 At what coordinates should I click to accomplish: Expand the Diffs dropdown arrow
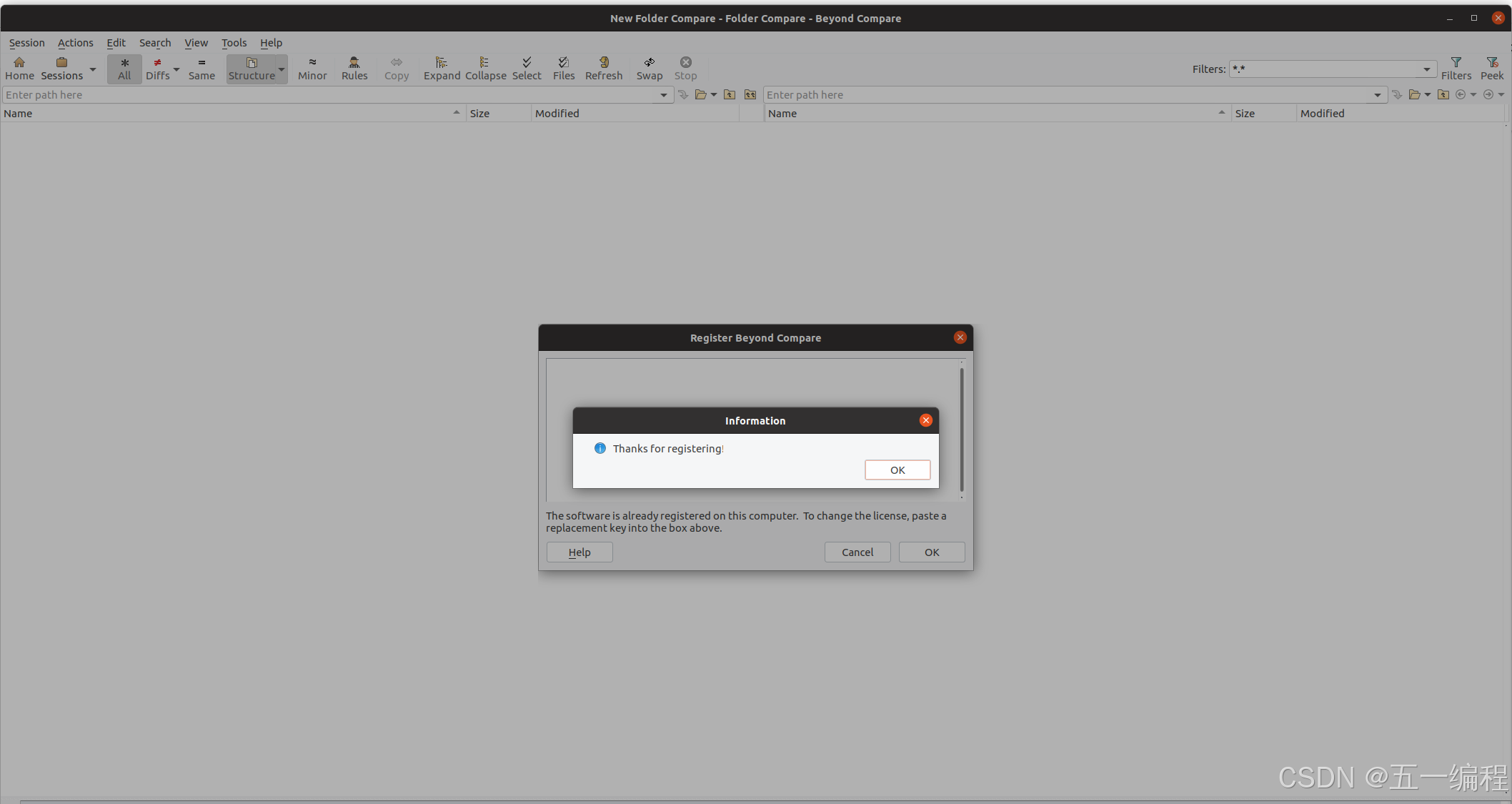pyautogui.click(x=176, y=69)
